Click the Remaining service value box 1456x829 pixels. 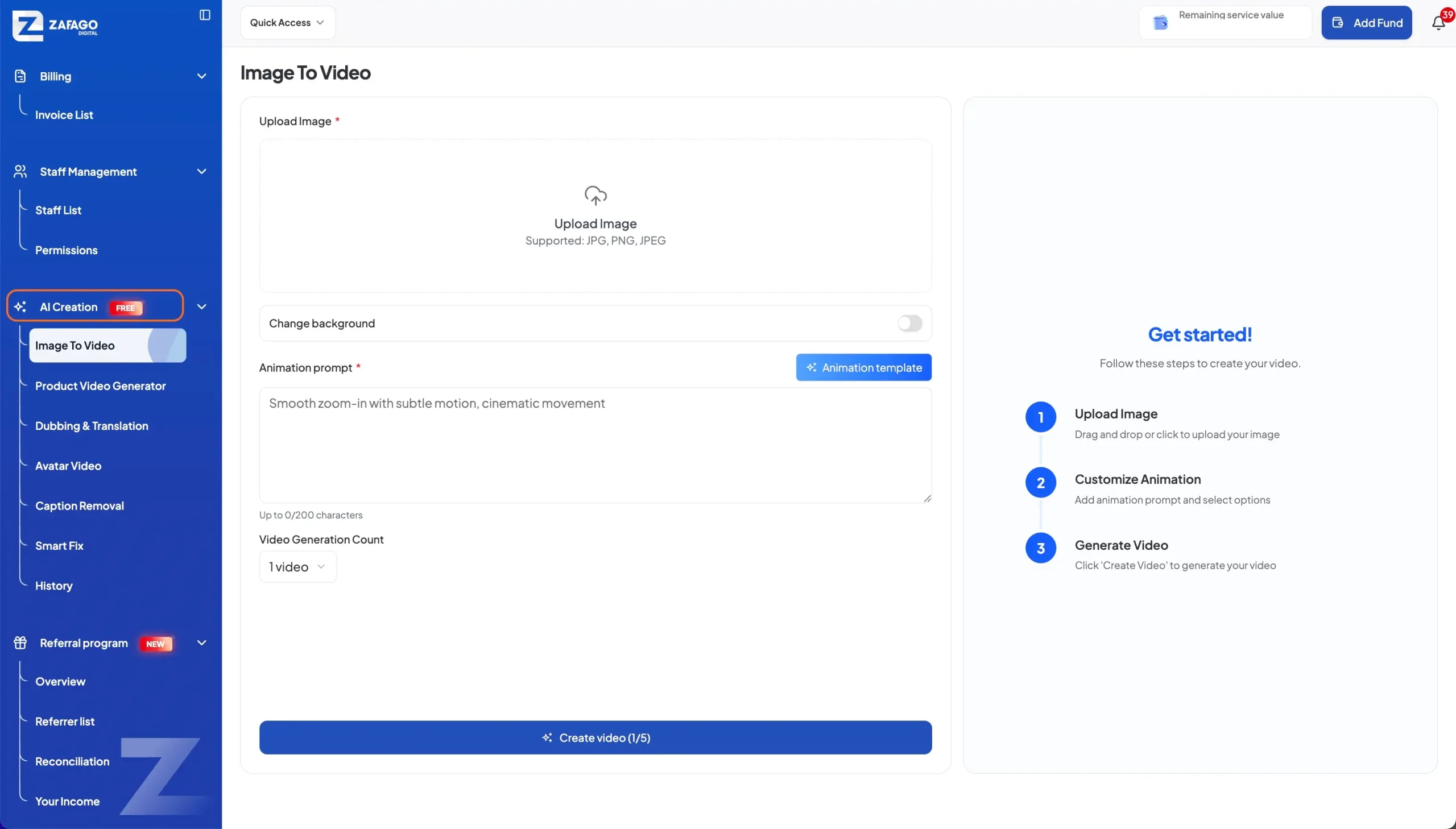[x=1226, y=23]
